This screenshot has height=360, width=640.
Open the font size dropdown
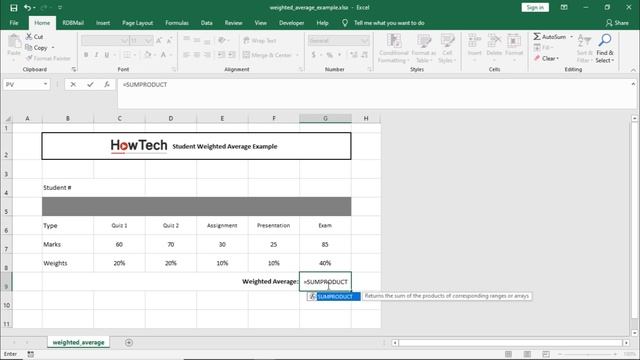point(148,40)
